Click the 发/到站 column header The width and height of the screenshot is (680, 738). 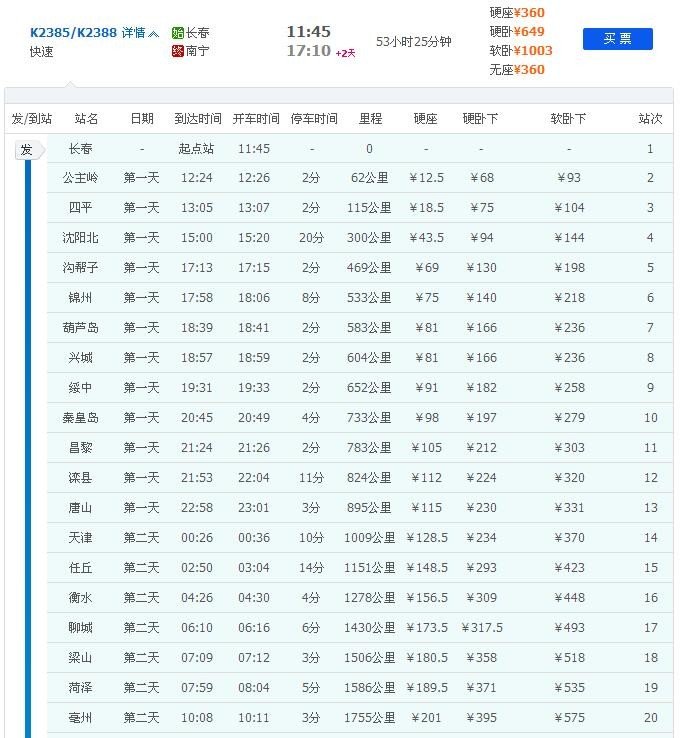tap(32, 119)
